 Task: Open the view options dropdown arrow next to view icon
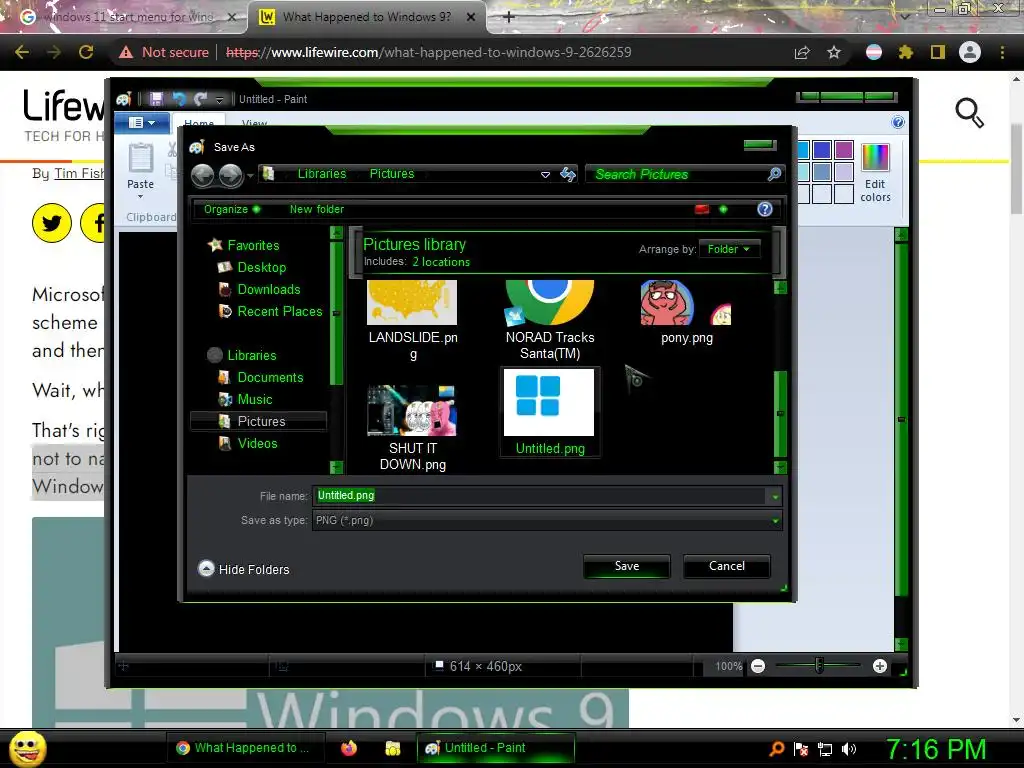(723, 209)
